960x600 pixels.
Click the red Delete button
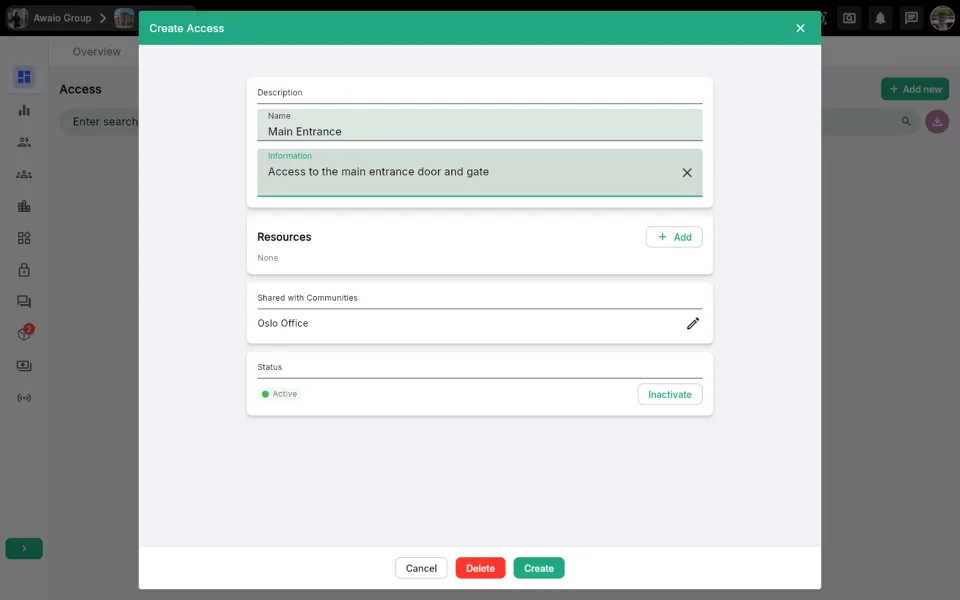[x=480, y=568]
